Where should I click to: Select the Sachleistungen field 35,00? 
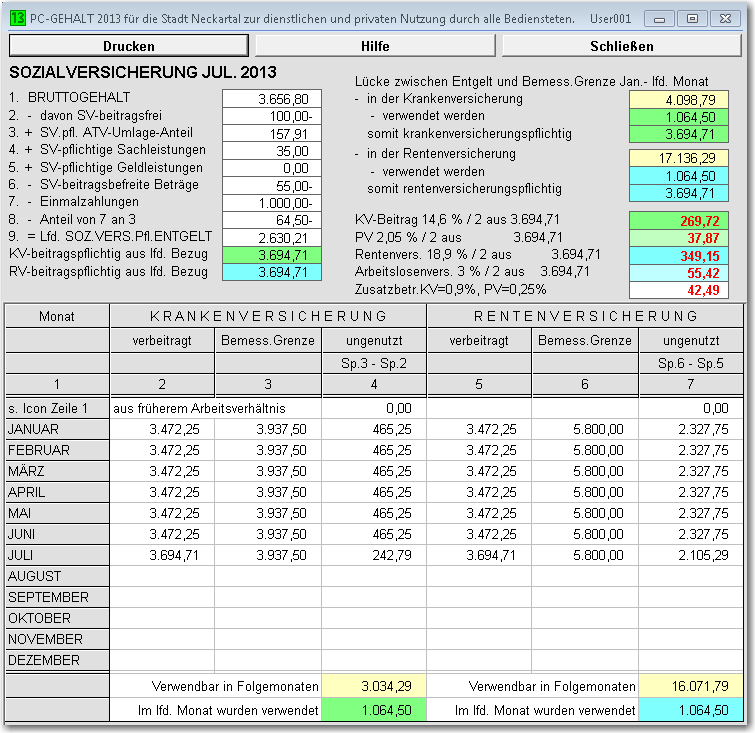pyautogui.click(x=272, y=151)
